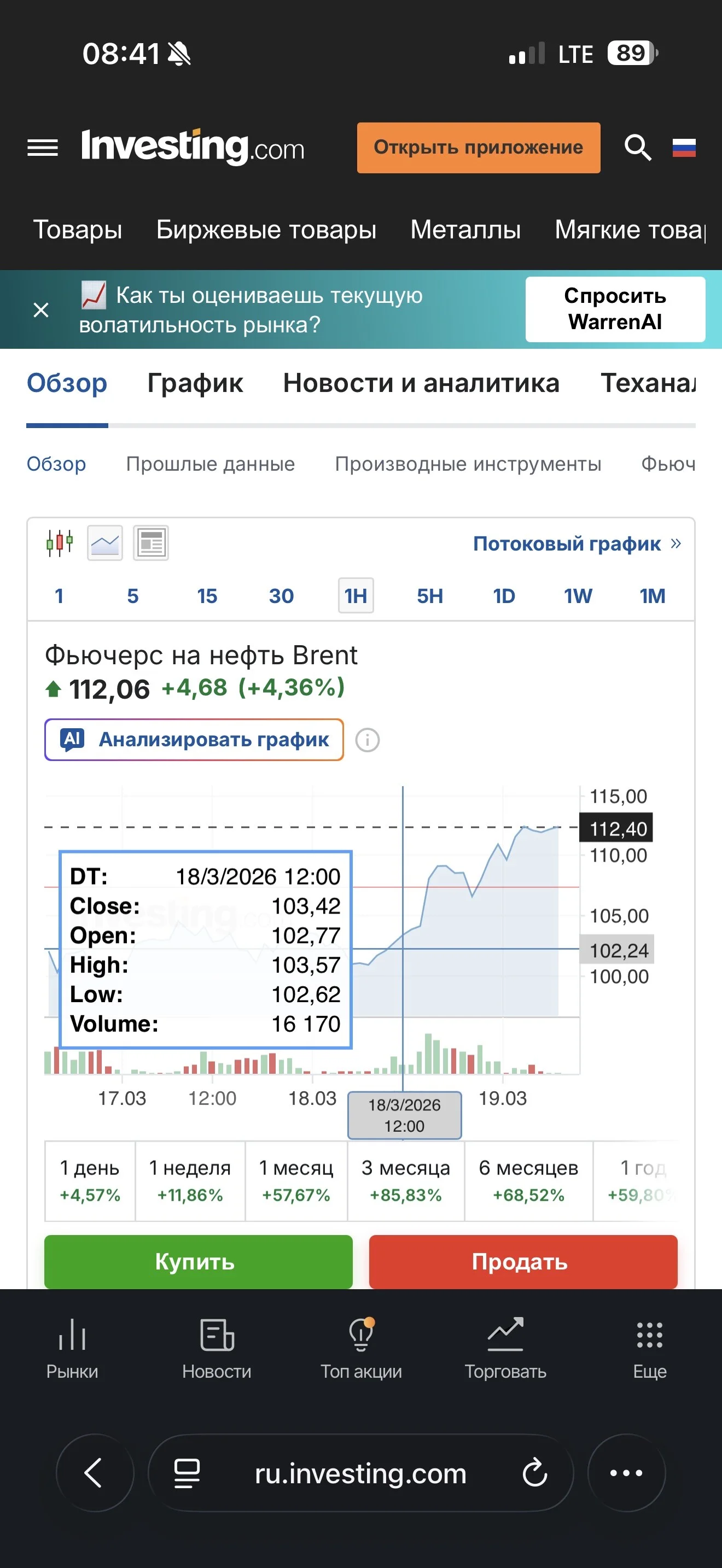Tap the search magnifier icon
Image resolution: width=722 pixels, height=1568 pixels.
click(637, 147)
